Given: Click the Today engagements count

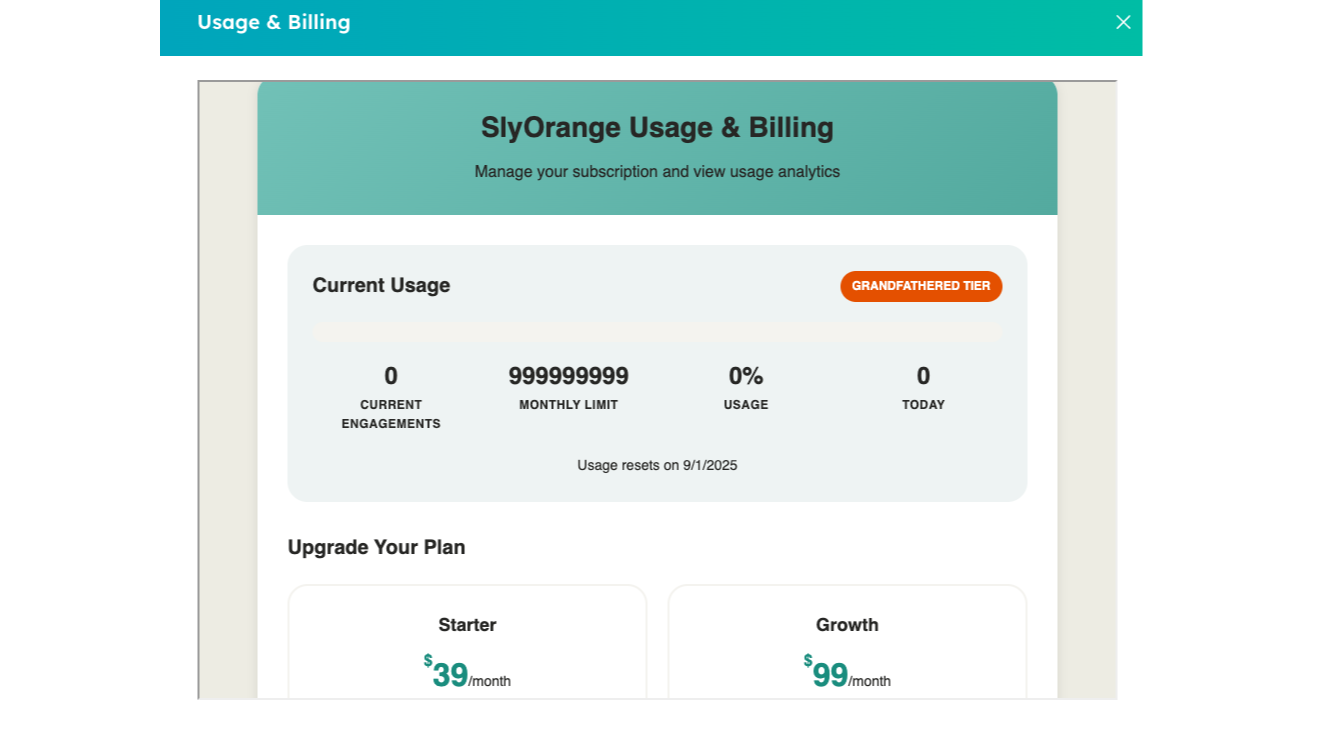Looking at the screenshot, I should (x=923, y=376).
